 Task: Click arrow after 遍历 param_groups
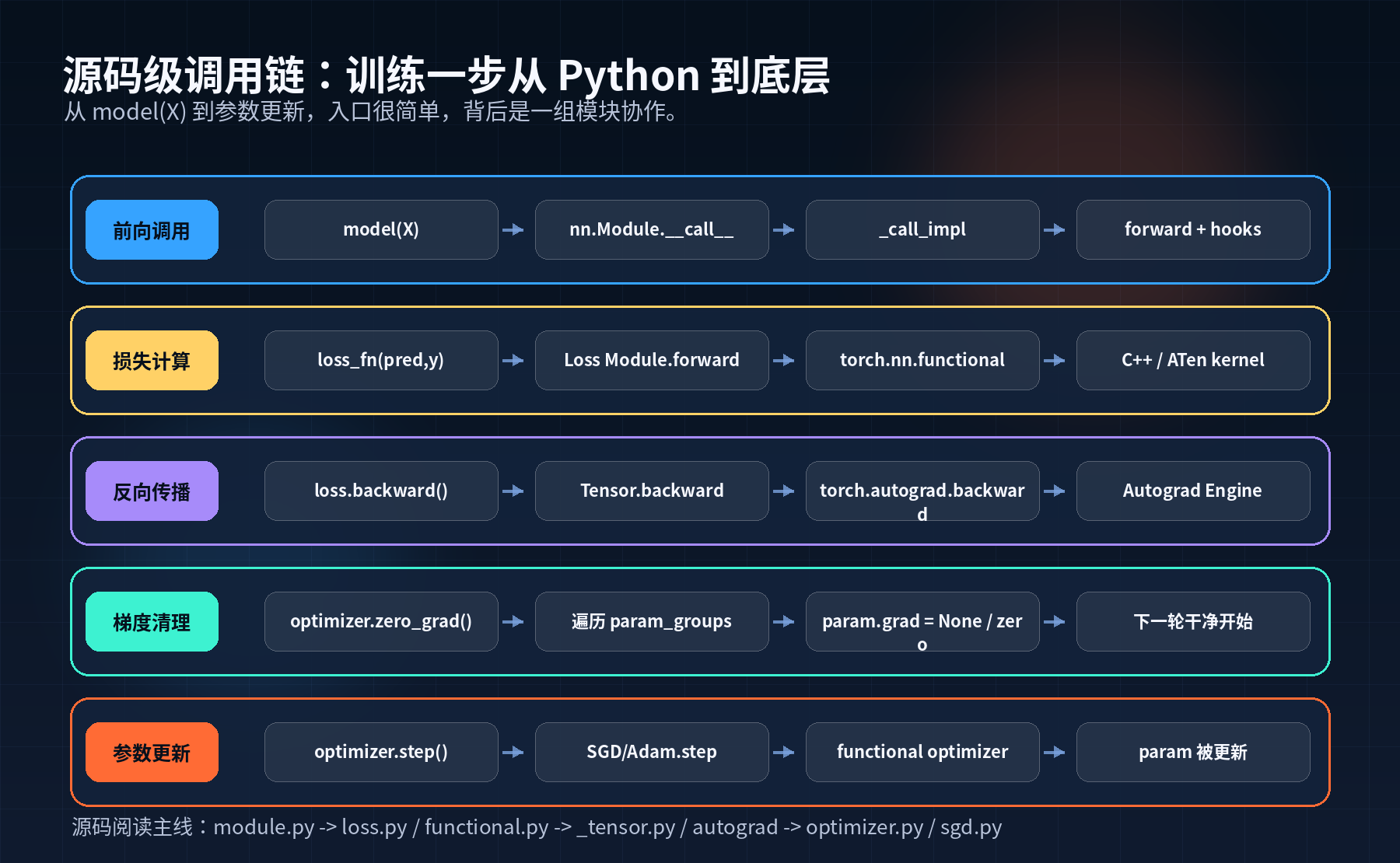[784, 621]
